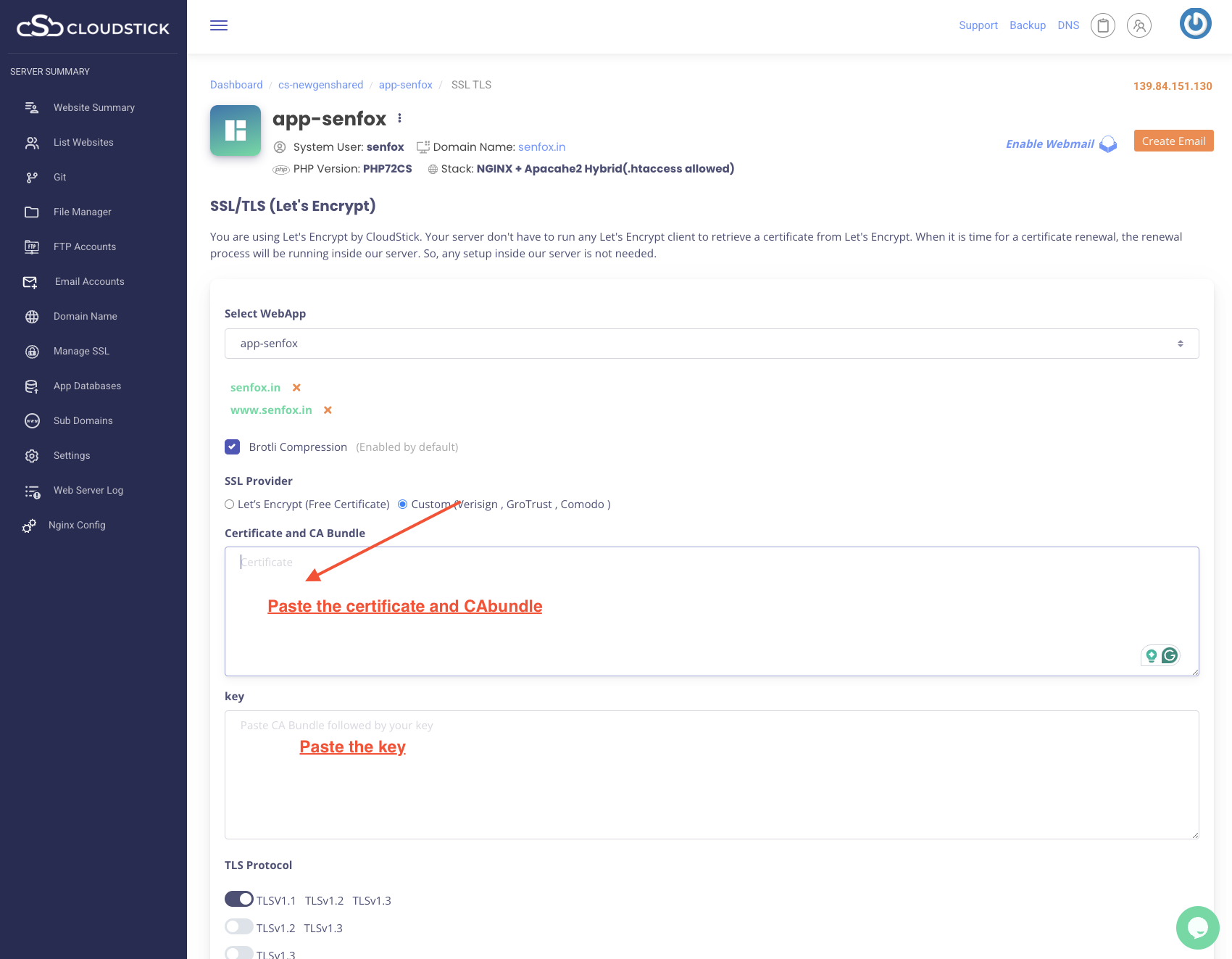Remove the senfox.in domain with X icon

296,388
